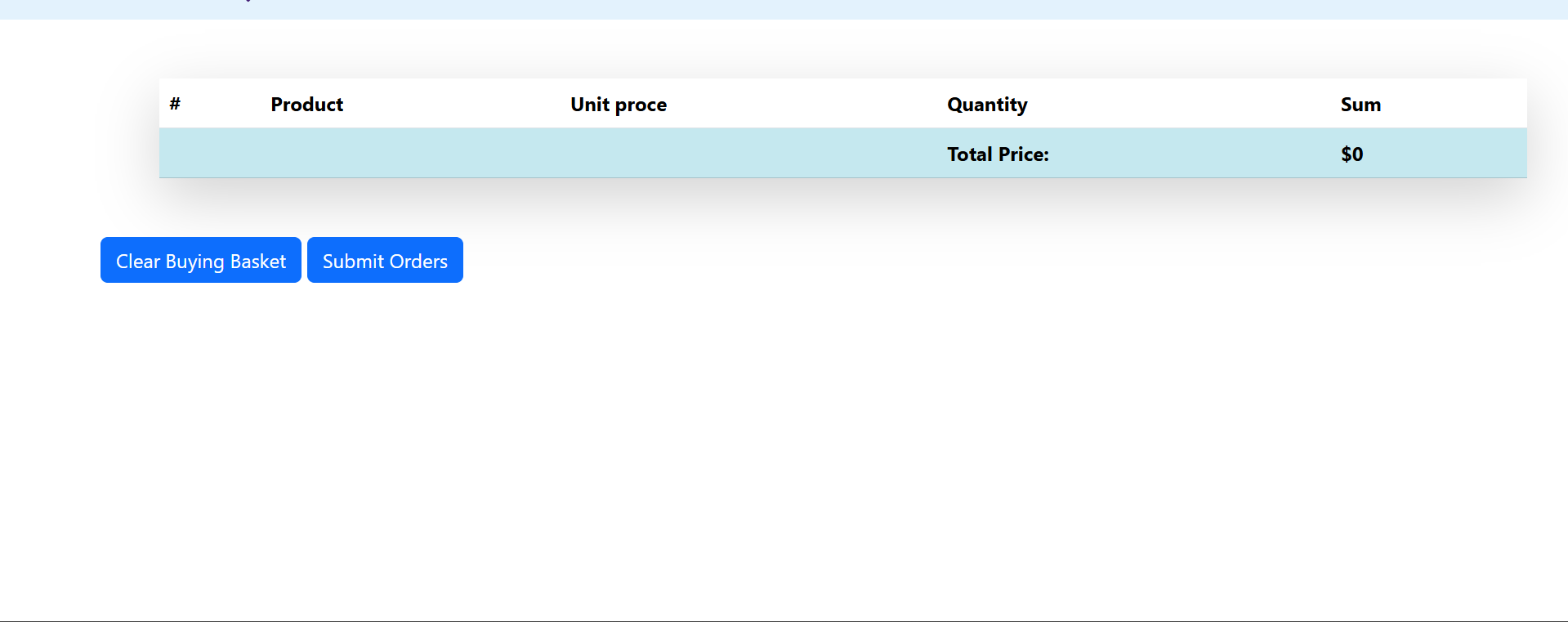Select the Quantity column header
This screenshot has width=1568, height=622.
pyautogui.click(x=986, y=105)
